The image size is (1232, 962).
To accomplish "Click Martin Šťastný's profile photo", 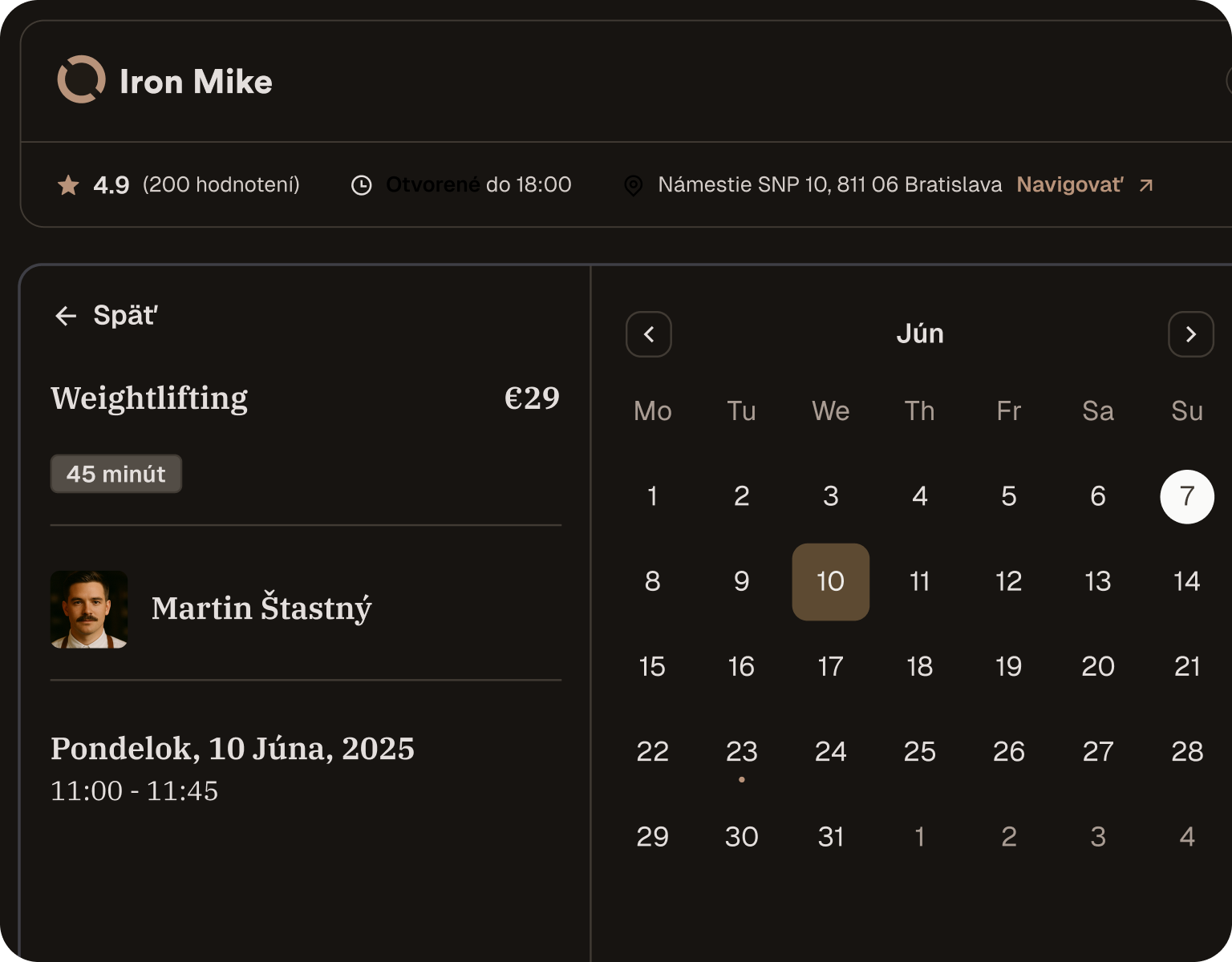I will [x=89, y=609].
